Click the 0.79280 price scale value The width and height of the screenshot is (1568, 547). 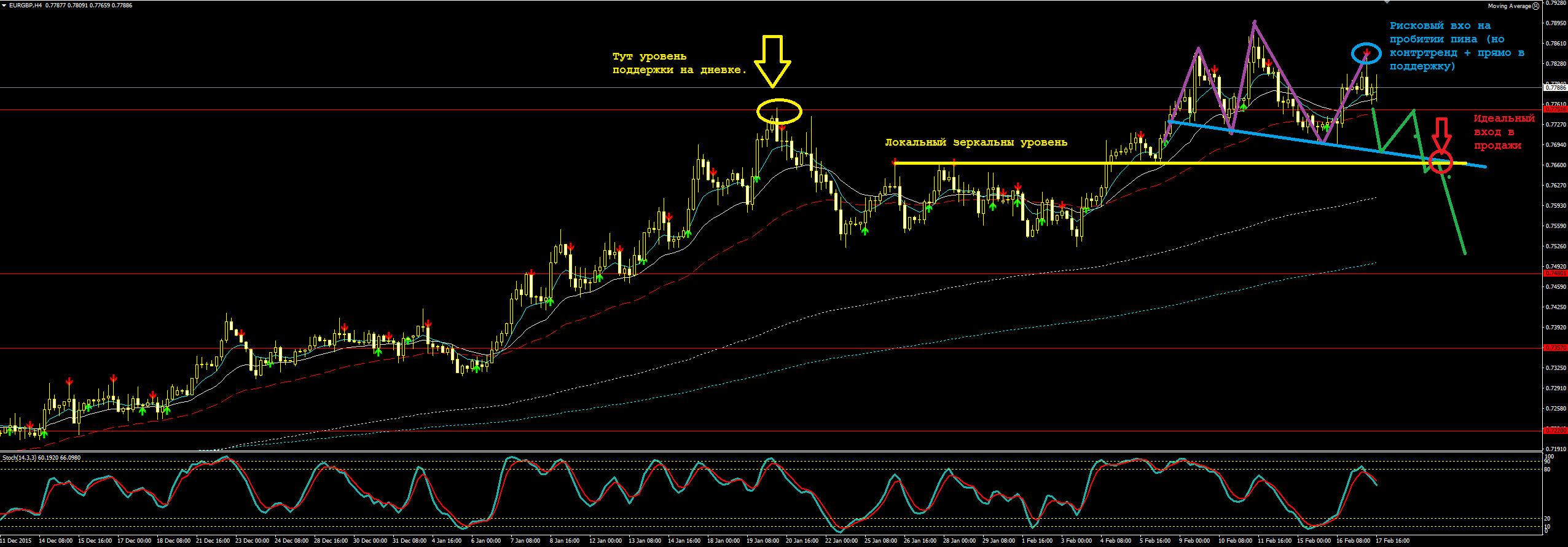[1556, 3]
